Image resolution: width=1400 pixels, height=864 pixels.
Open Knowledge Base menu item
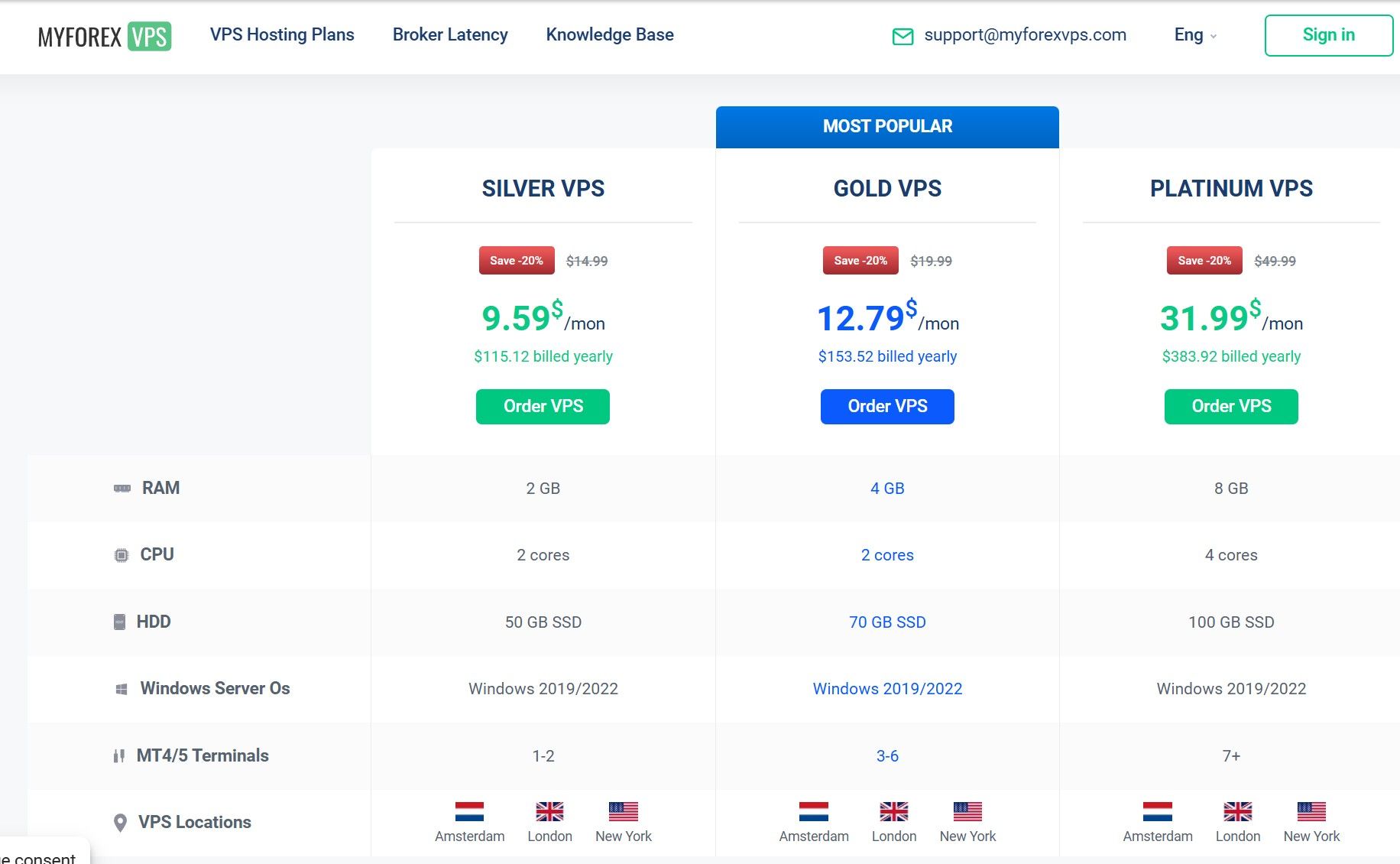point(610,35)
